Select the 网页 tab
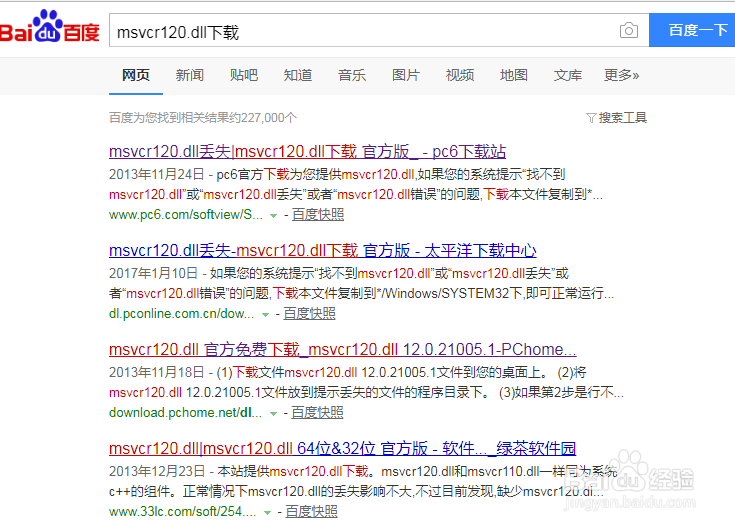This screenshot has width=735, height=528. tap(136, 75)
